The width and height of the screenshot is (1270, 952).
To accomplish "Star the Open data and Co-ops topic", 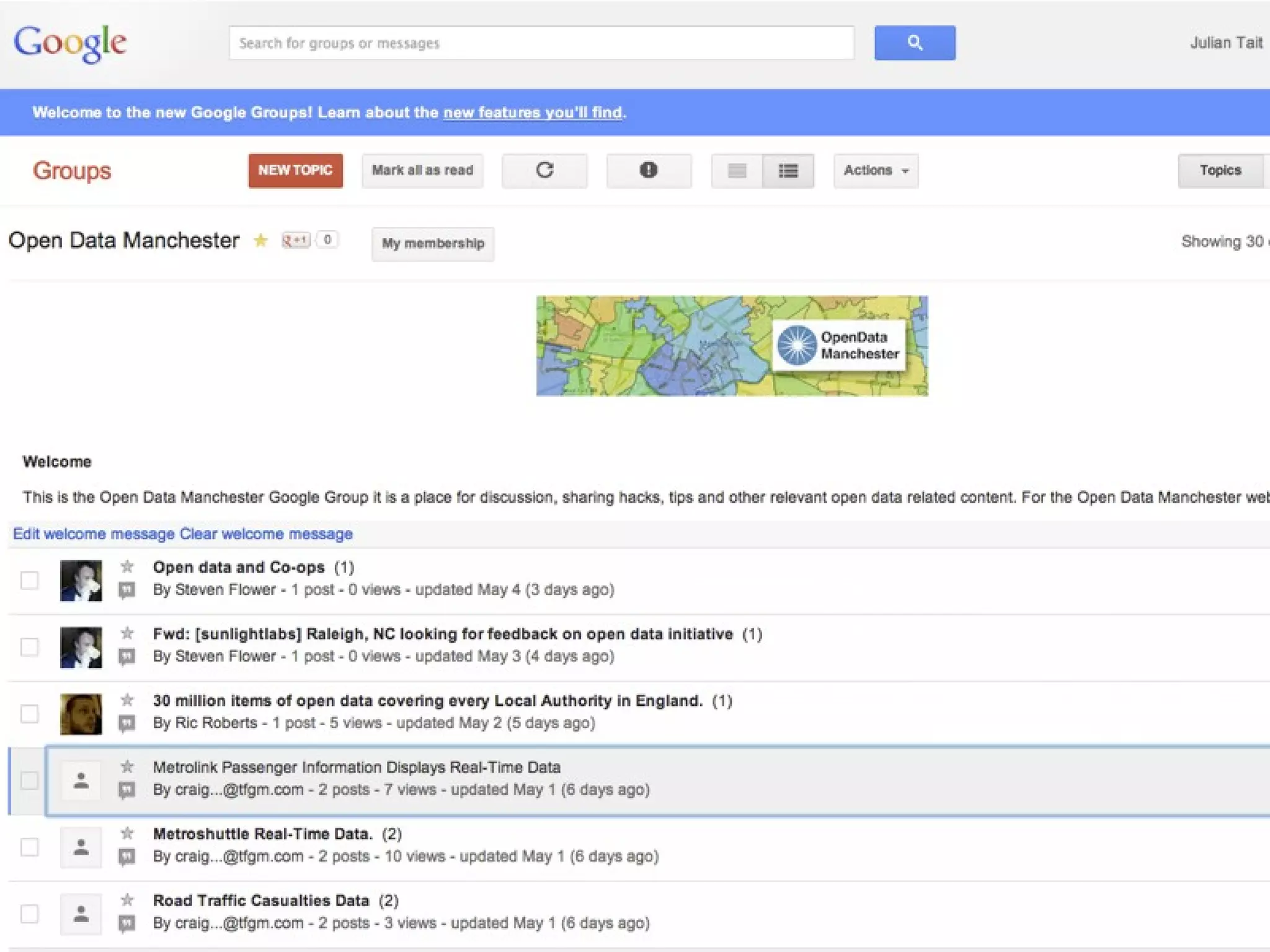I will (x=127, y=566).
